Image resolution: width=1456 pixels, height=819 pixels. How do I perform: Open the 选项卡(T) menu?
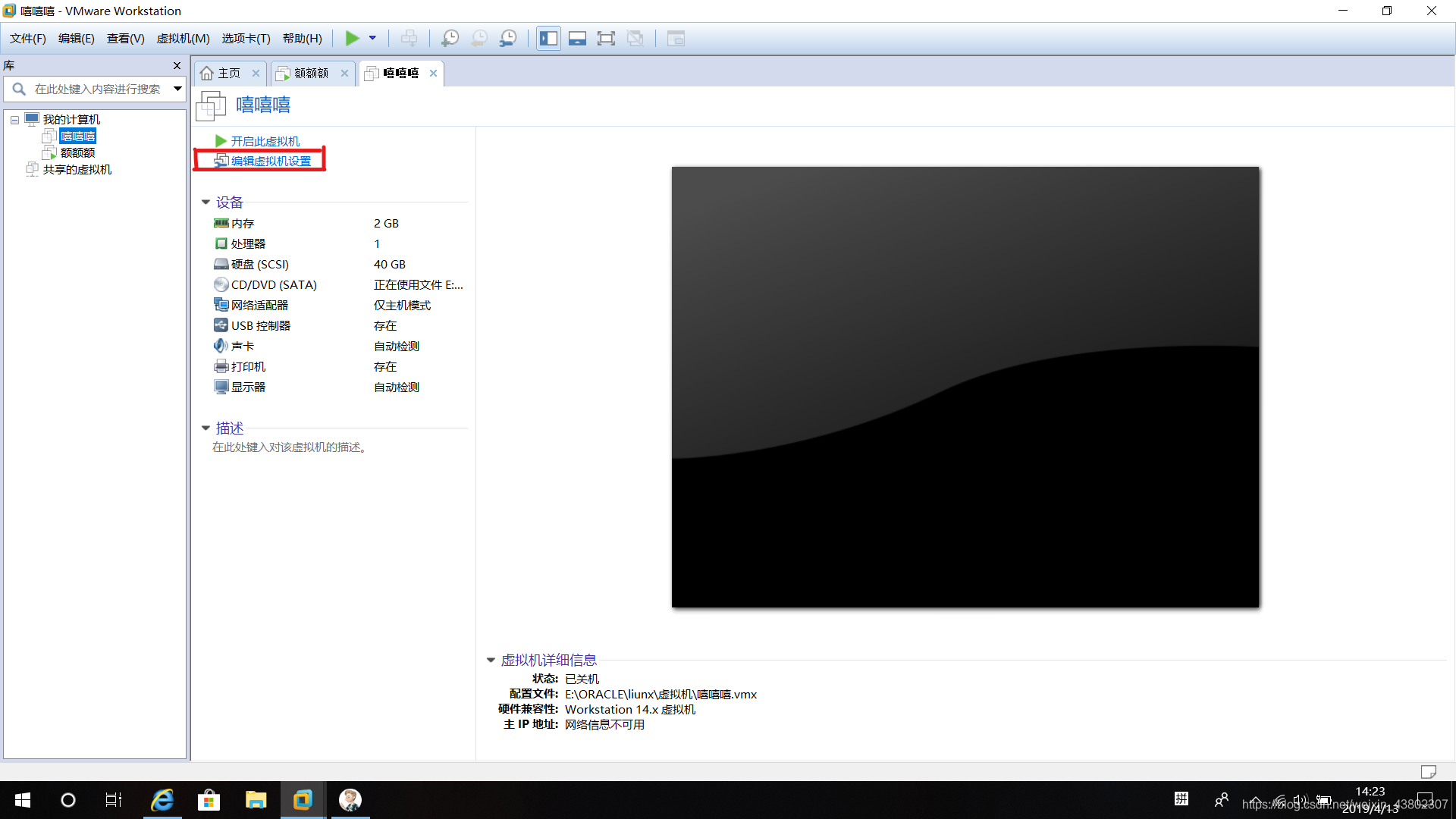coord(246,39)
